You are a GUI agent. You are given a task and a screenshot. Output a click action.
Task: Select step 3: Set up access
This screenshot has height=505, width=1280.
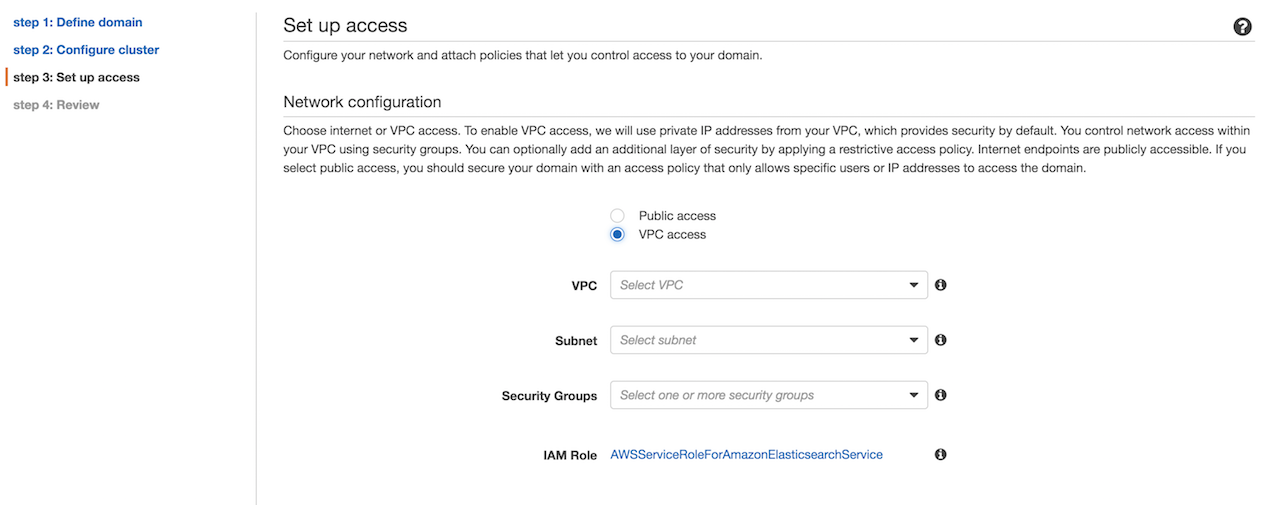click(x=76, y=77)
